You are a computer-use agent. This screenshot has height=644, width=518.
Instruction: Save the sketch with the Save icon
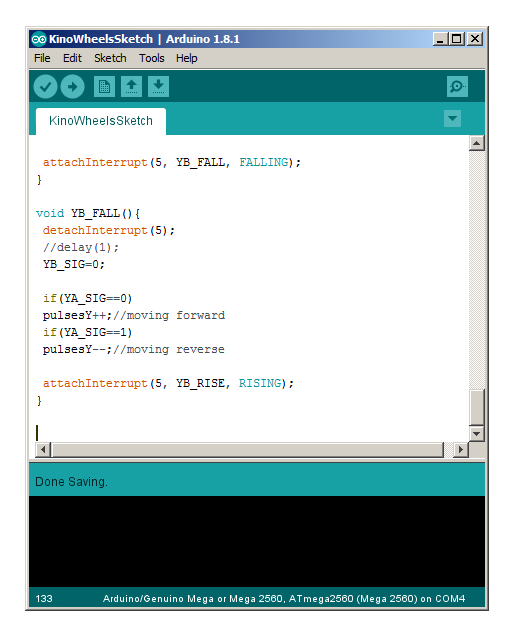(x=159, y=87)
